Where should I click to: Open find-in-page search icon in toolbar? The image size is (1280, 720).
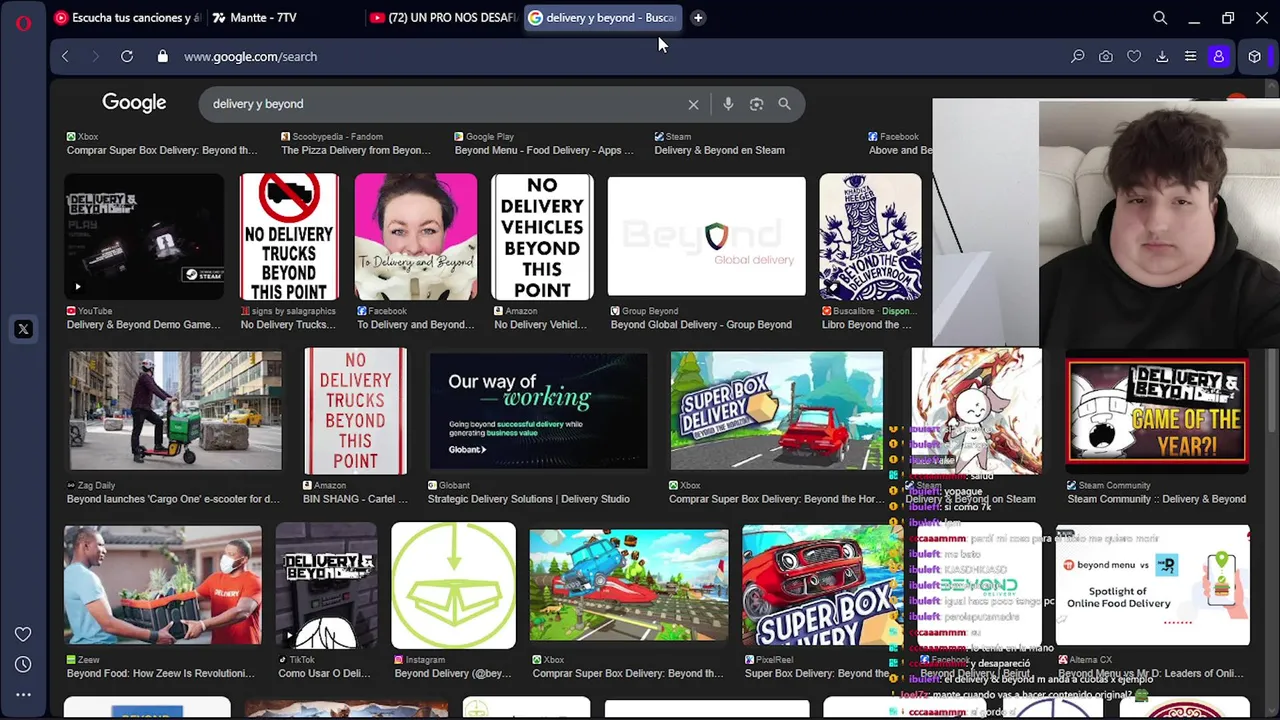1078,57
